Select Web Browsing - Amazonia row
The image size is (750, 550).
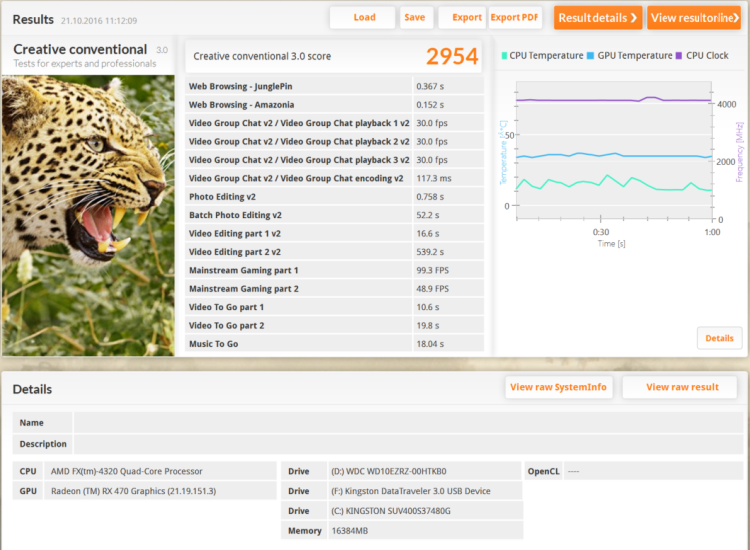(x=334, y=104)
